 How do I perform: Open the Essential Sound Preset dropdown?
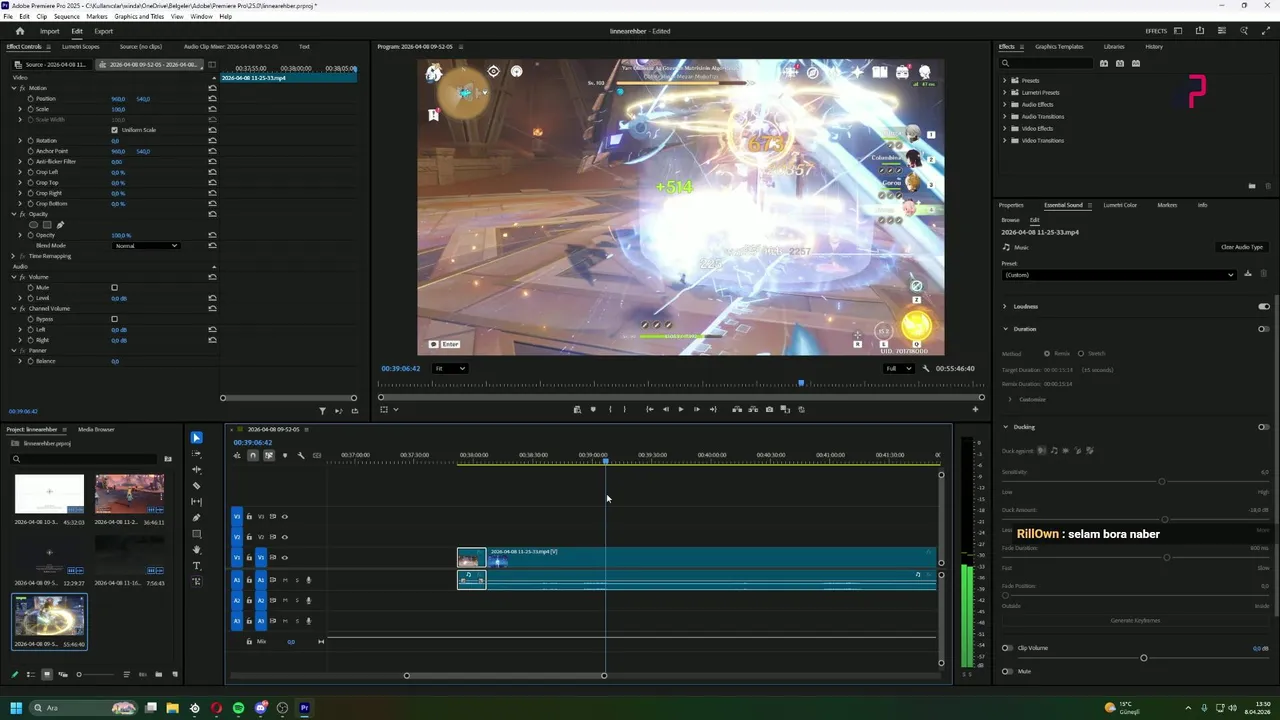(x=1119, y=275)
